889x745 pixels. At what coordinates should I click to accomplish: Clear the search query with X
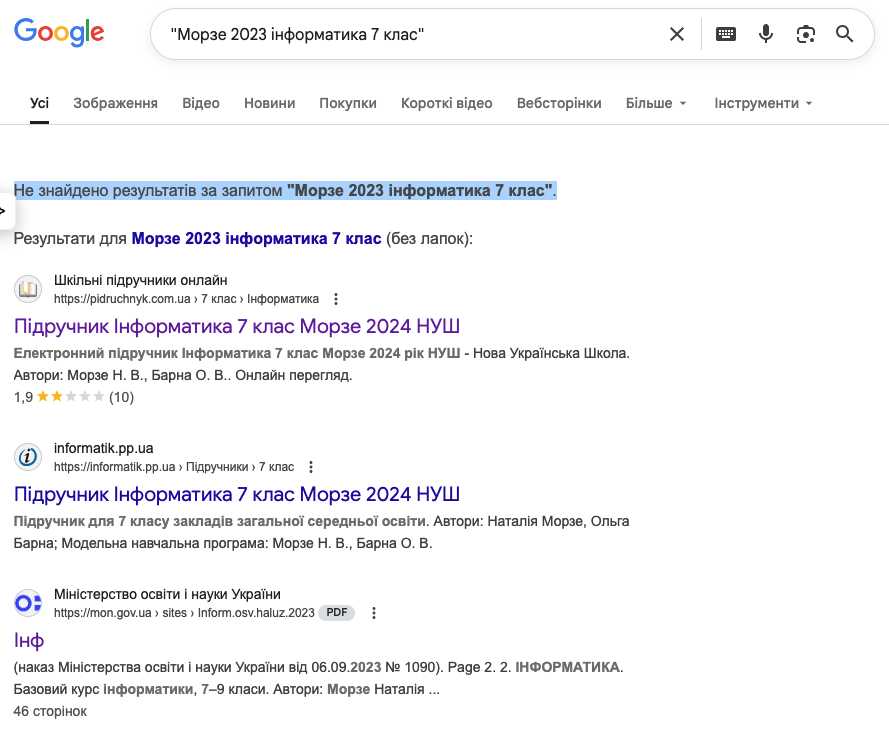[x=677, y=34]
